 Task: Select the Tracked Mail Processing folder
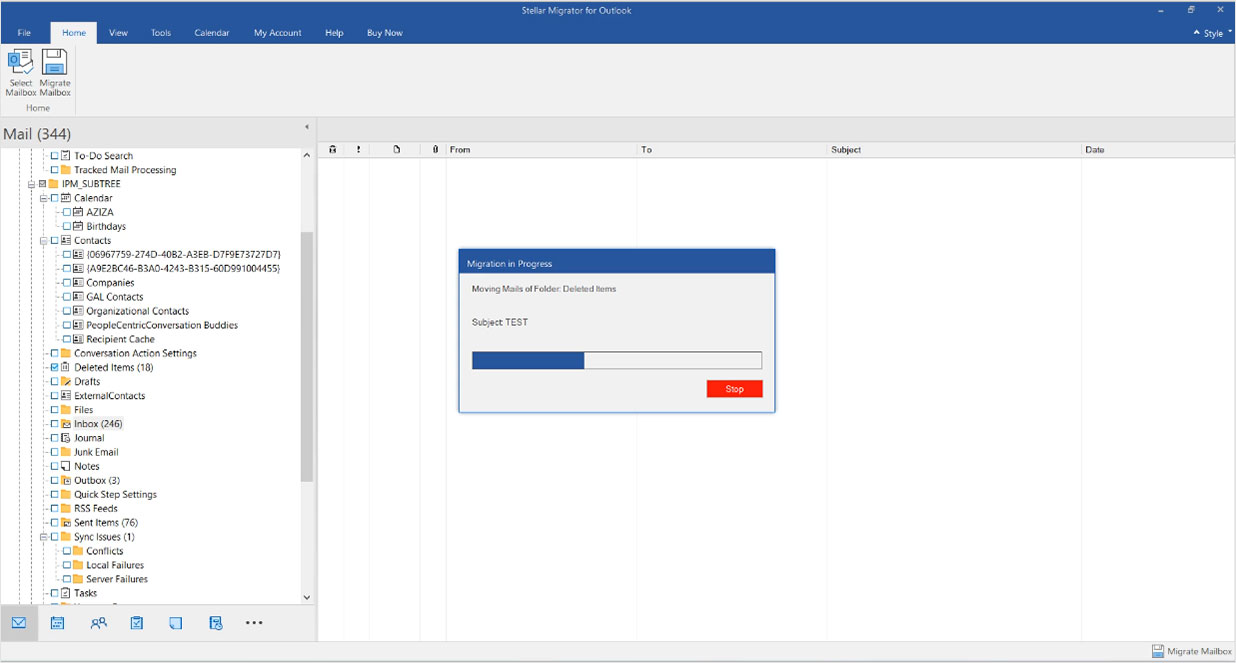pos(125,170)
